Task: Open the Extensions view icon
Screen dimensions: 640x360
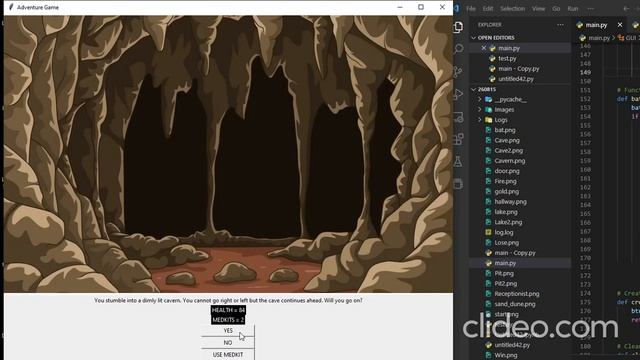Action: tap(458, 139)
